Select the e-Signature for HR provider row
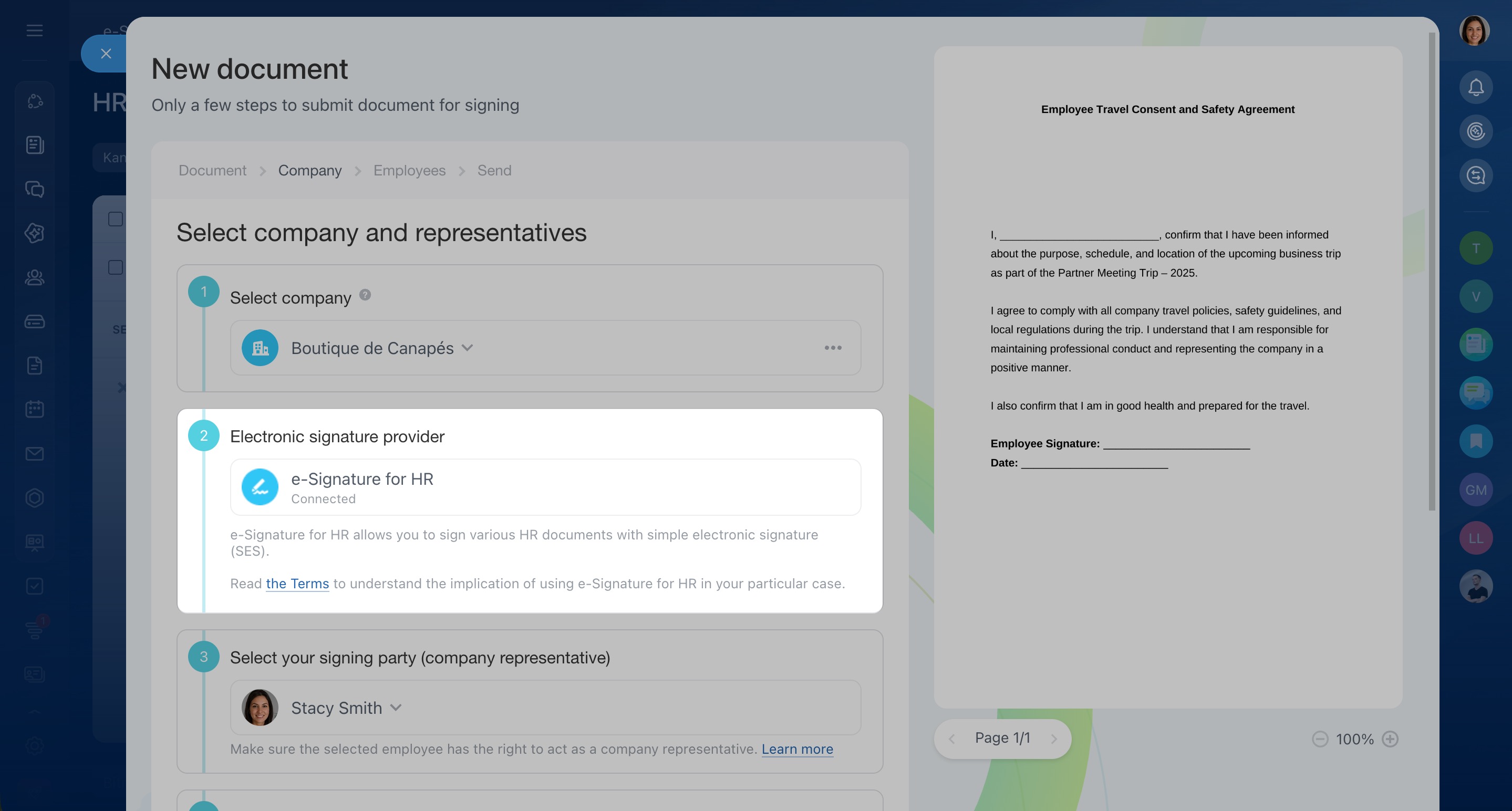This screenshot has width=1512, height=811. pos(545,487)
